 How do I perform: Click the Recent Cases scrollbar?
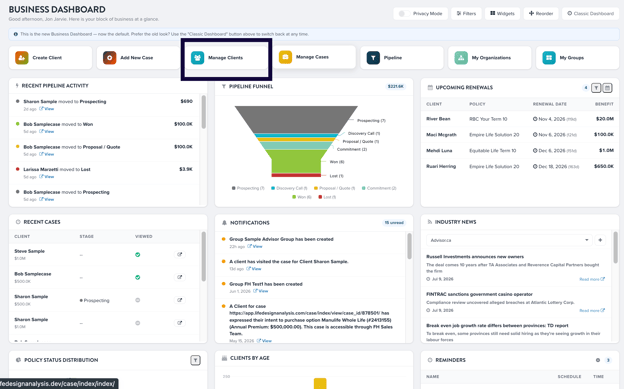(204, 257)
